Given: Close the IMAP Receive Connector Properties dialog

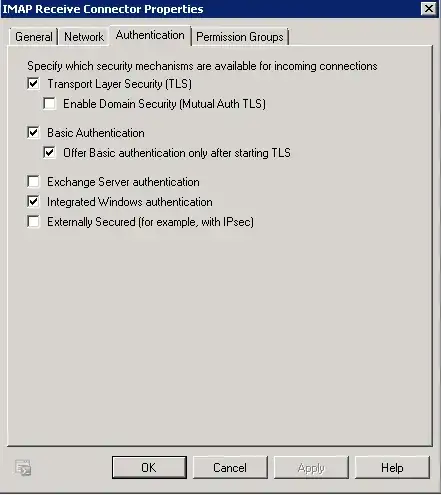Looking at the screenshot, I should pyautogui.click(x=428, y=9).
